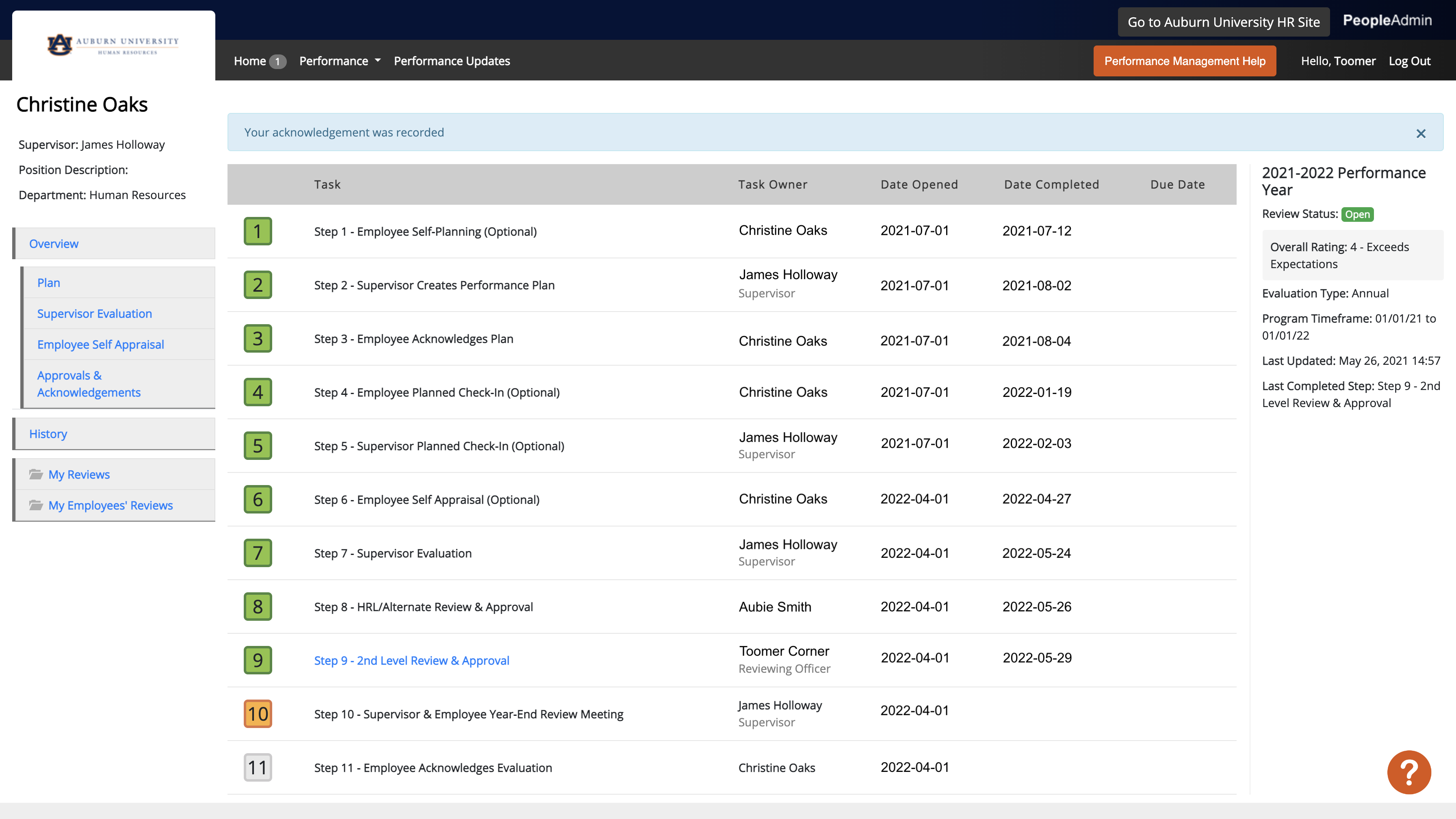Click Step 2 - Supervisor Creates Performance Plan

pos(434,285)
